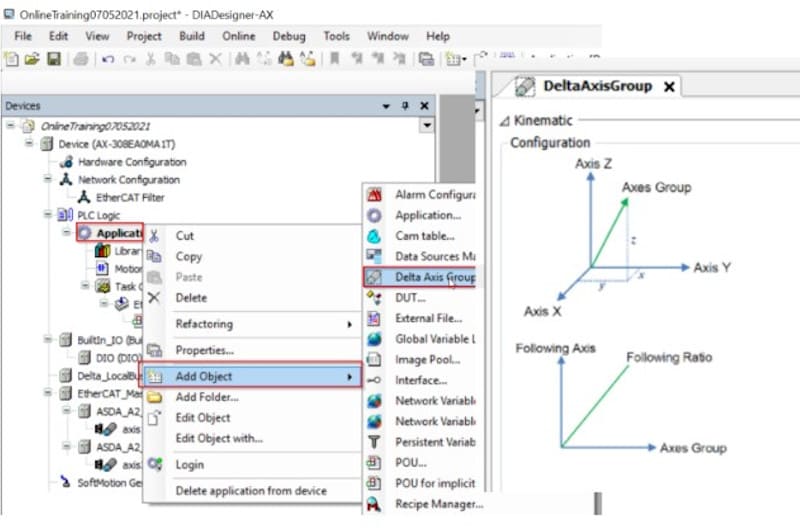Image resolution: width=800 pixels, height=530 pixels.
Task: Open the Devices panel dropdown arrow
Action: pyautogui.click(x=387, y=106)
